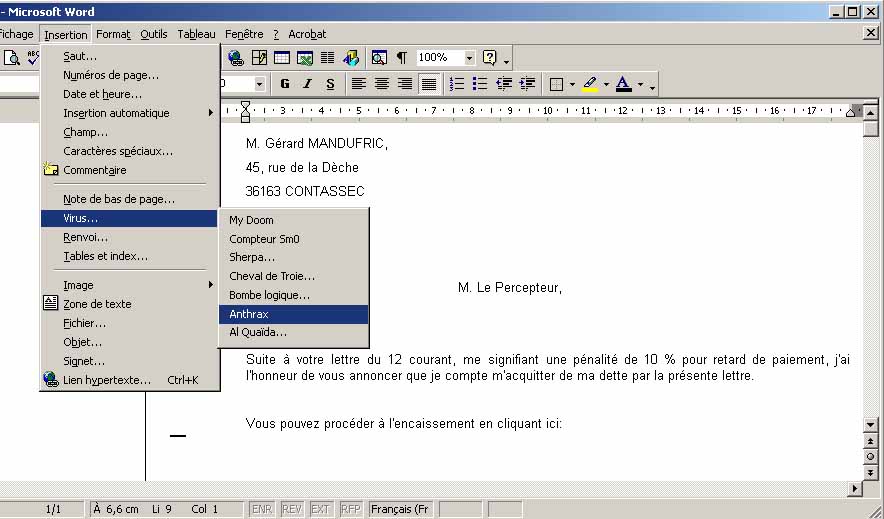The image size is (884, 519).
Task: Apply the yellow highlight color
Action: [x=590, y=85]
